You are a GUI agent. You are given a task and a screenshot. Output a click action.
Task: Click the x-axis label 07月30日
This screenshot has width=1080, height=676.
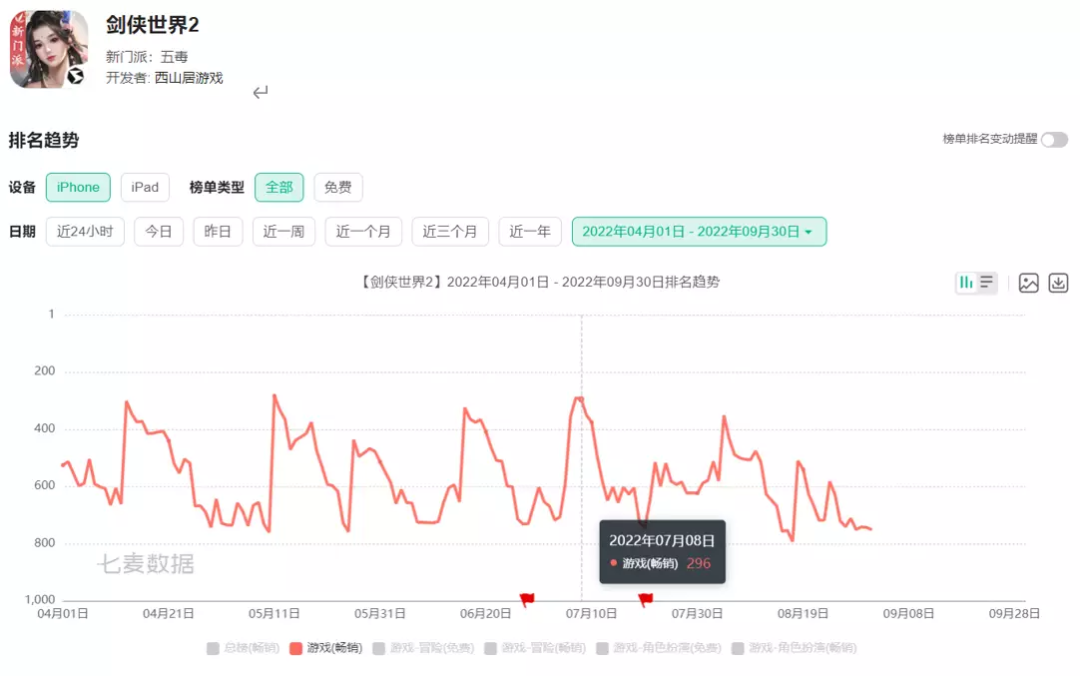697,613
